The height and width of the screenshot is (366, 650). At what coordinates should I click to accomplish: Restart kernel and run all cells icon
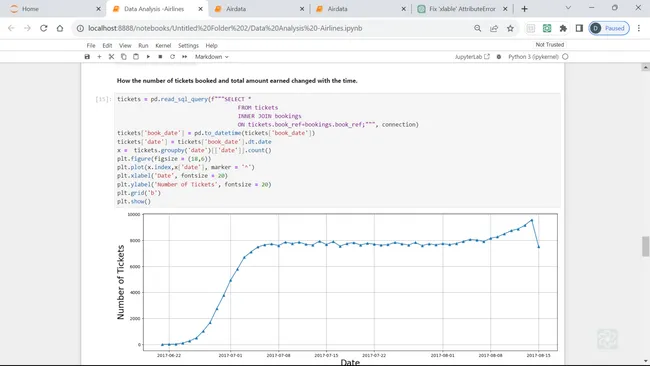tap(184, 57)
